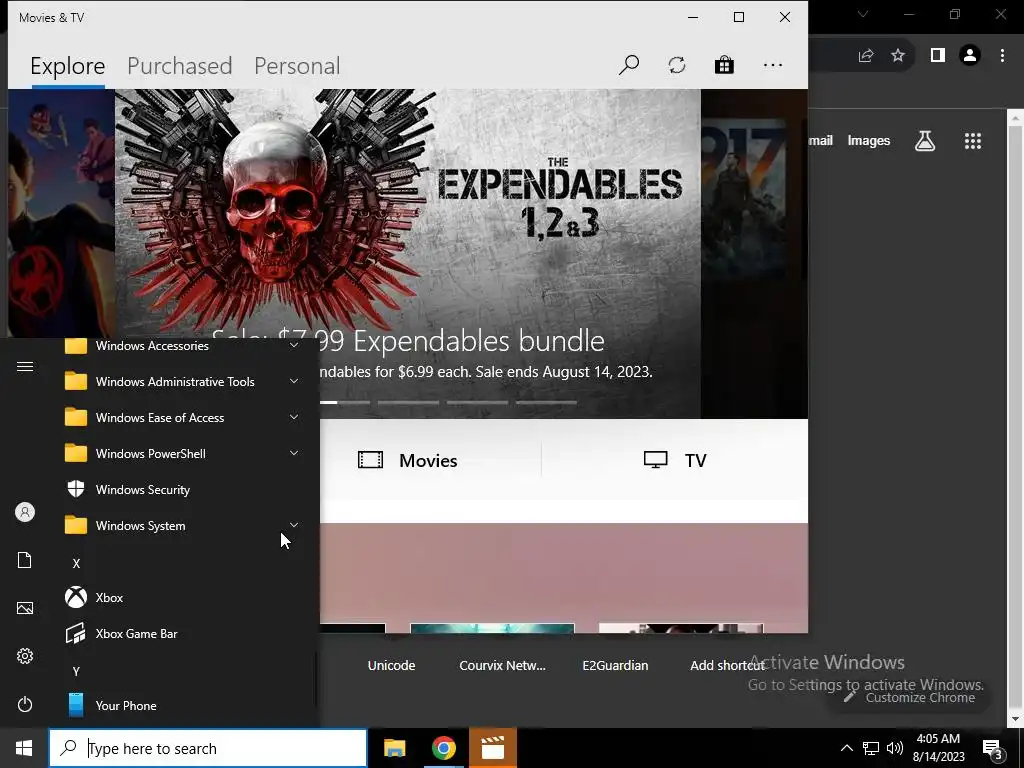This screenshot has height=768, width=1024.
Task: Switch to the Purchased tab
Action: pos(180,66)
